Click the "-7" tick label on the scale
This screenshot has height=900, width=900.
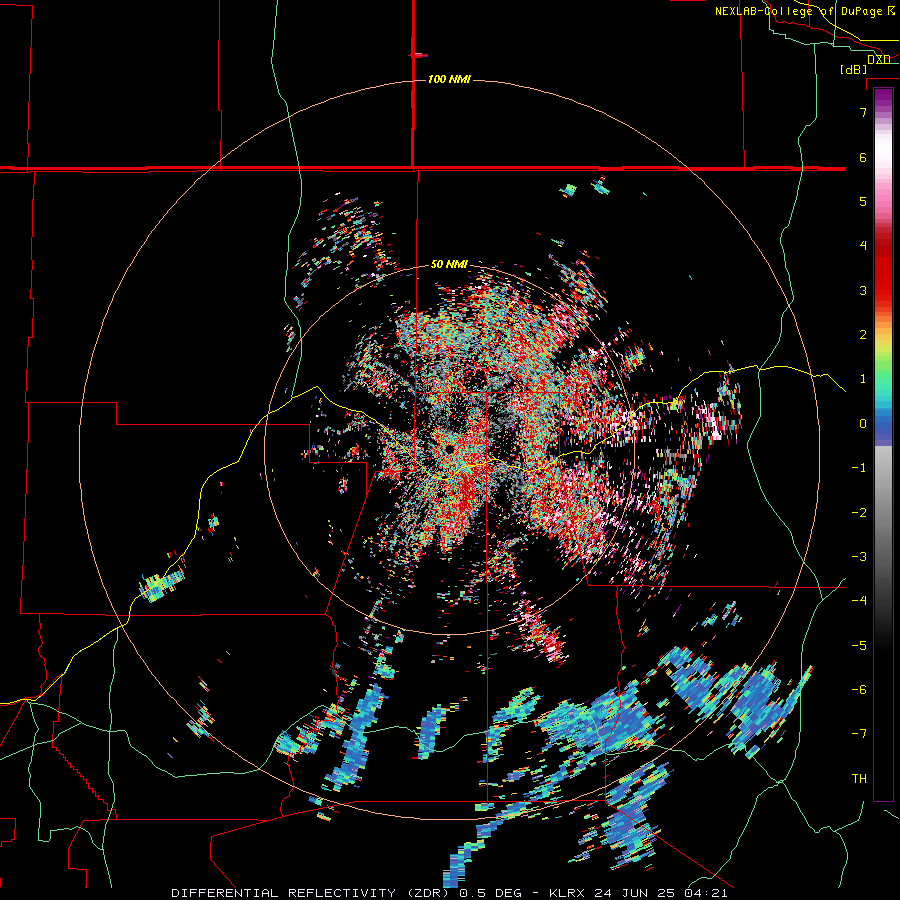coord(859,734)
